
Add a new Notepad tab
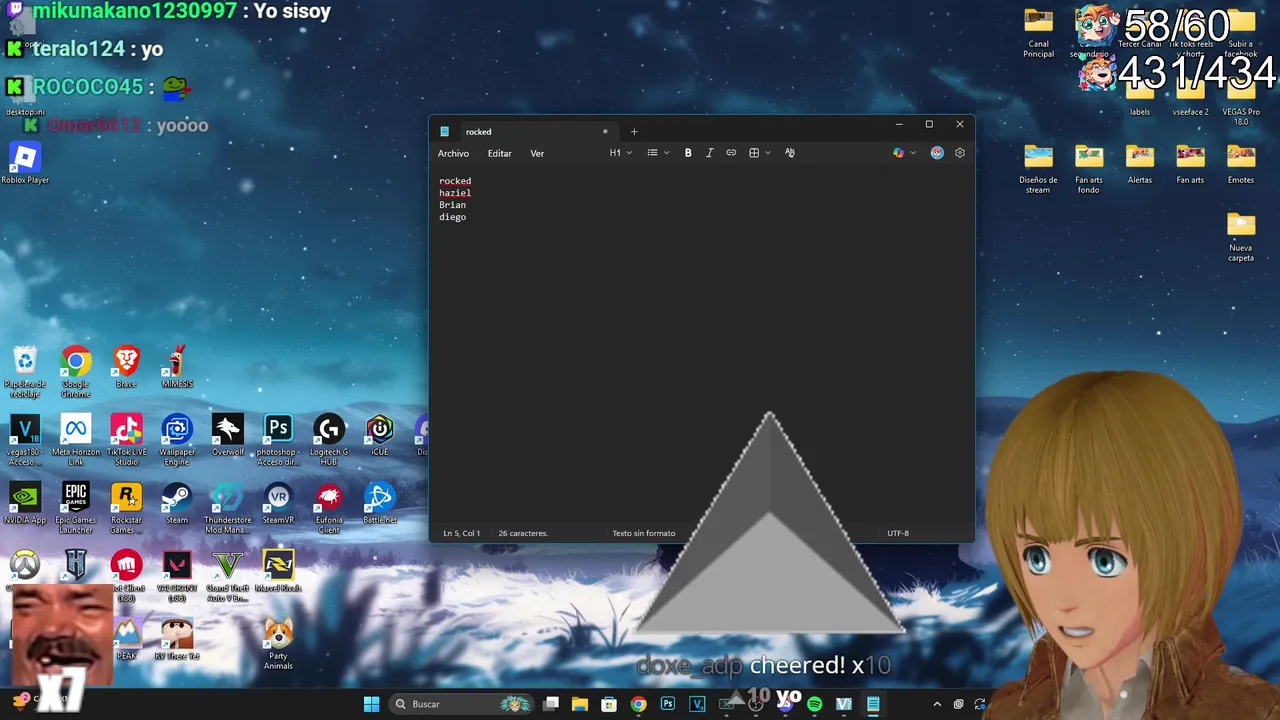point(634,131)
